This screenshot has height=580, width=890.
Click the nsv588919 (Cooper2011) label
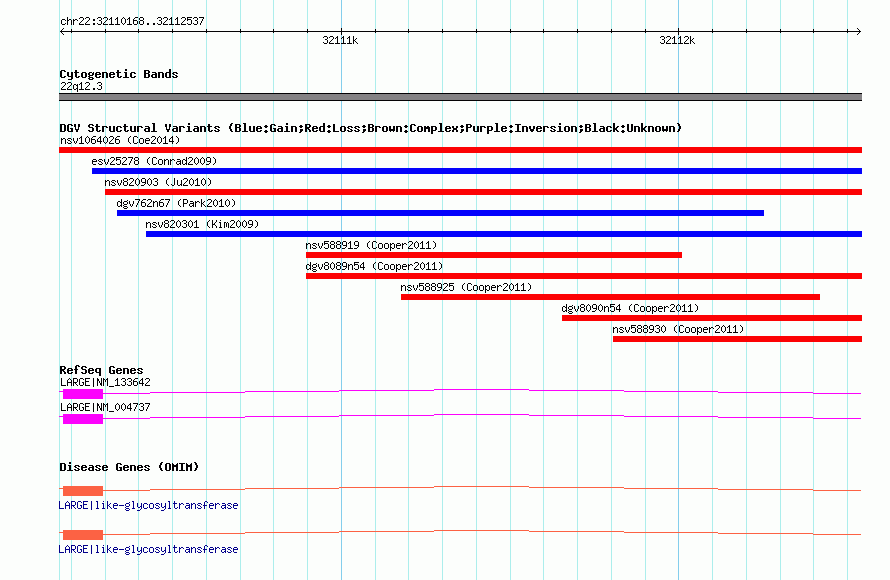[371, 245]
